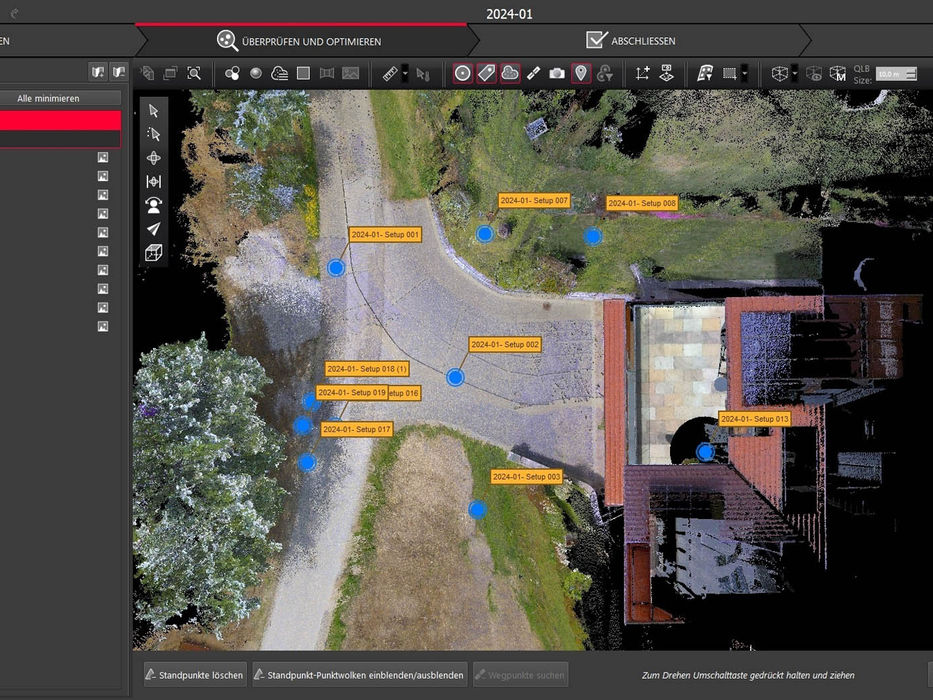The image size is (933, 700).
Task: Click the greyed limit box cube icon
Action: click(x=813, y=74)
